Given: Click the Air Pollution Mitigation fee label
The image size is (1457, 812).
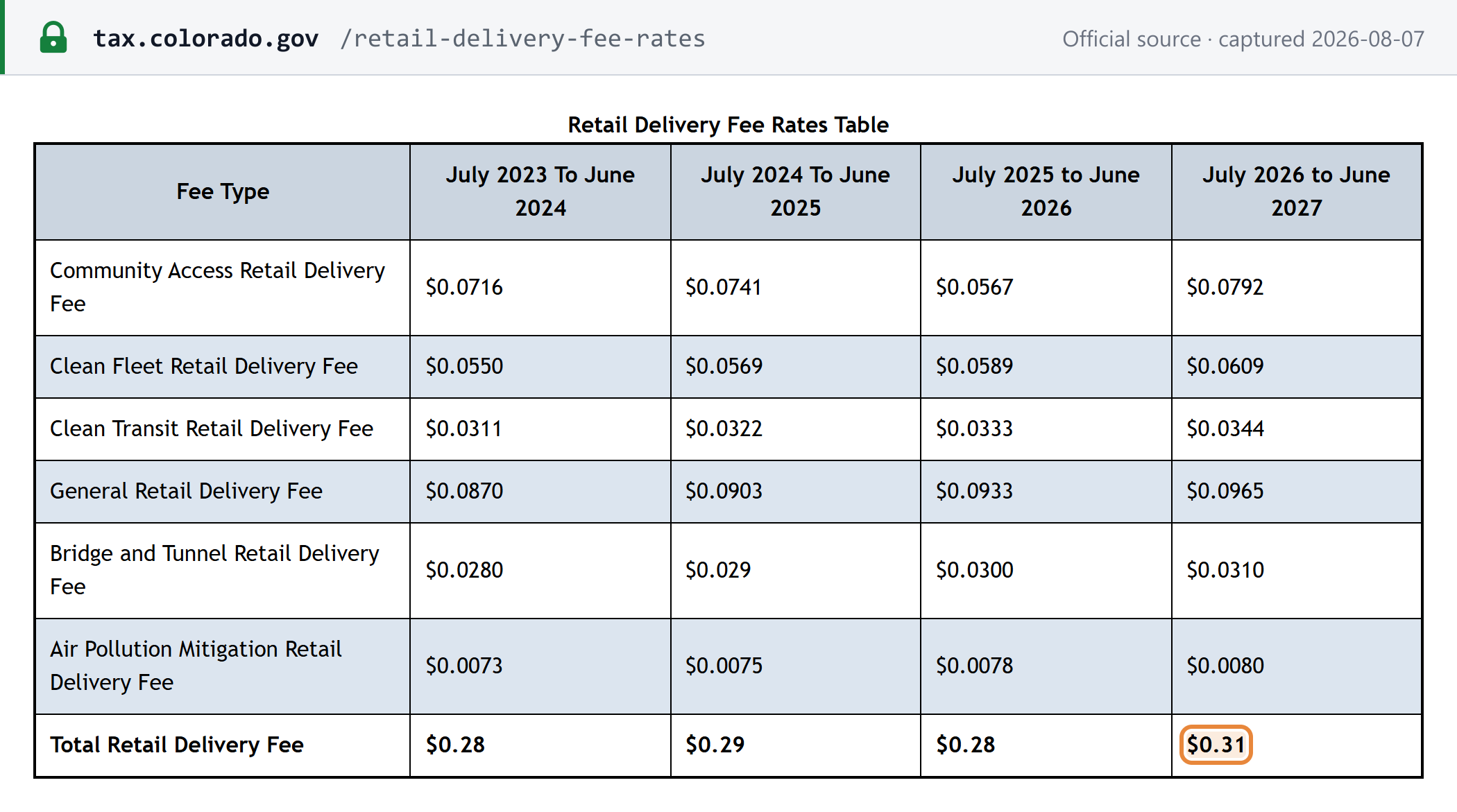Looking at the screenshot, I should 196,666.
